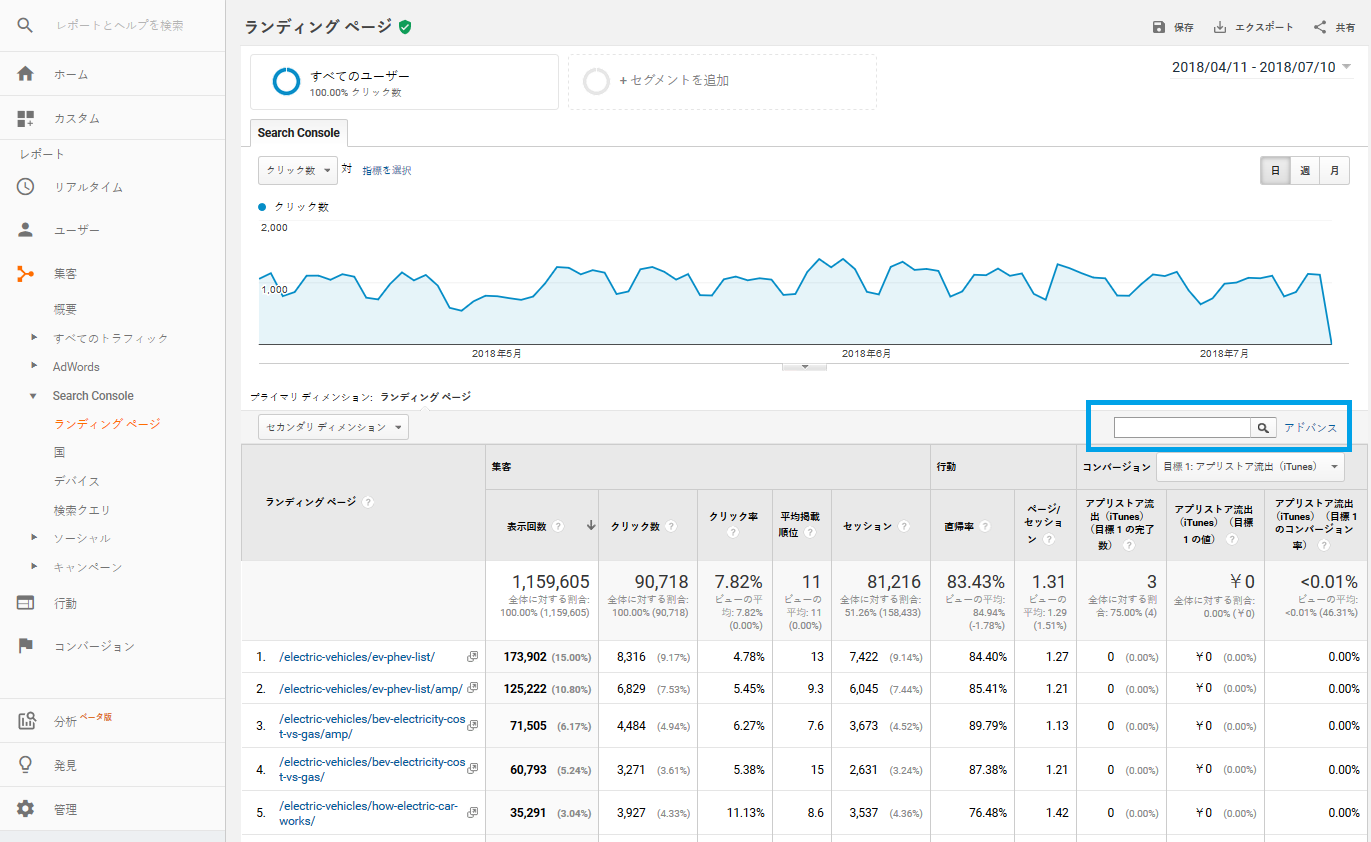This screenshot has width=1371, height=842.
Task: Click the table search magnifier button
Action: pos(1264,428)
